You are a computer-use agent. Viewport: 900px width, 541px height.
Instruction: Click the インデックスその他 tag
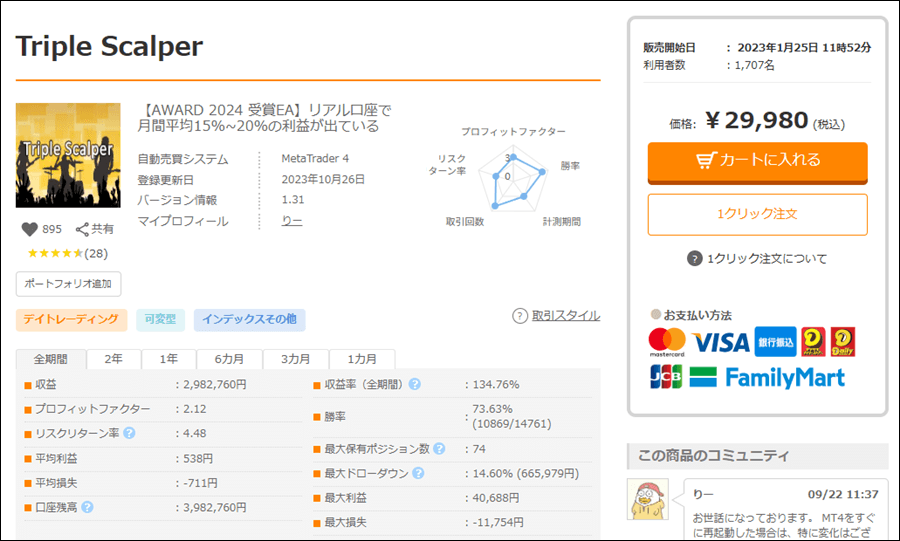(249, 320)
